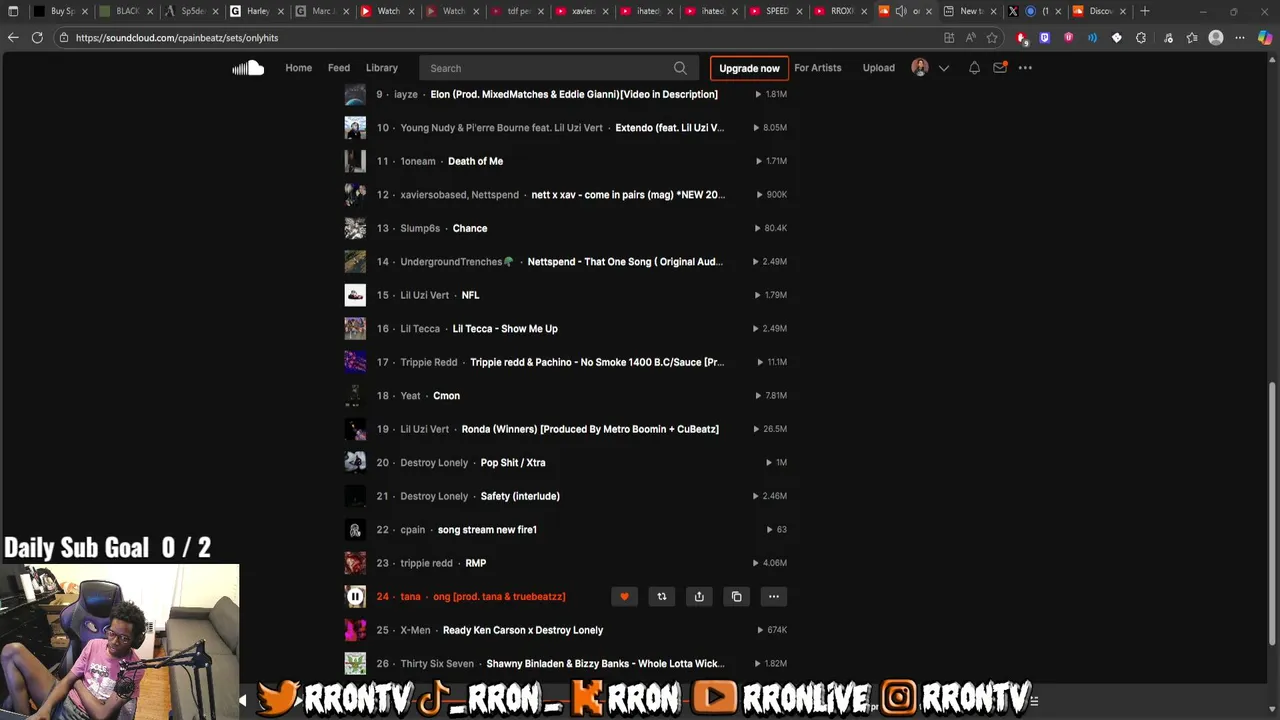The image size is (1280, 720).
Task: Share the currently playing track 24
Action: click(x=699, y=597)
